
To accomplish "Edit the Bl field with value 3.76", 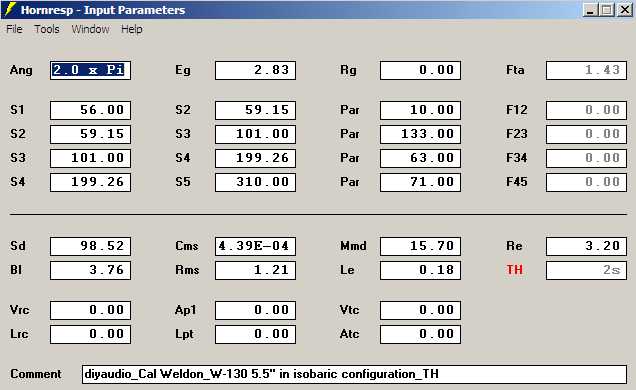I will [x=90, y=270].
